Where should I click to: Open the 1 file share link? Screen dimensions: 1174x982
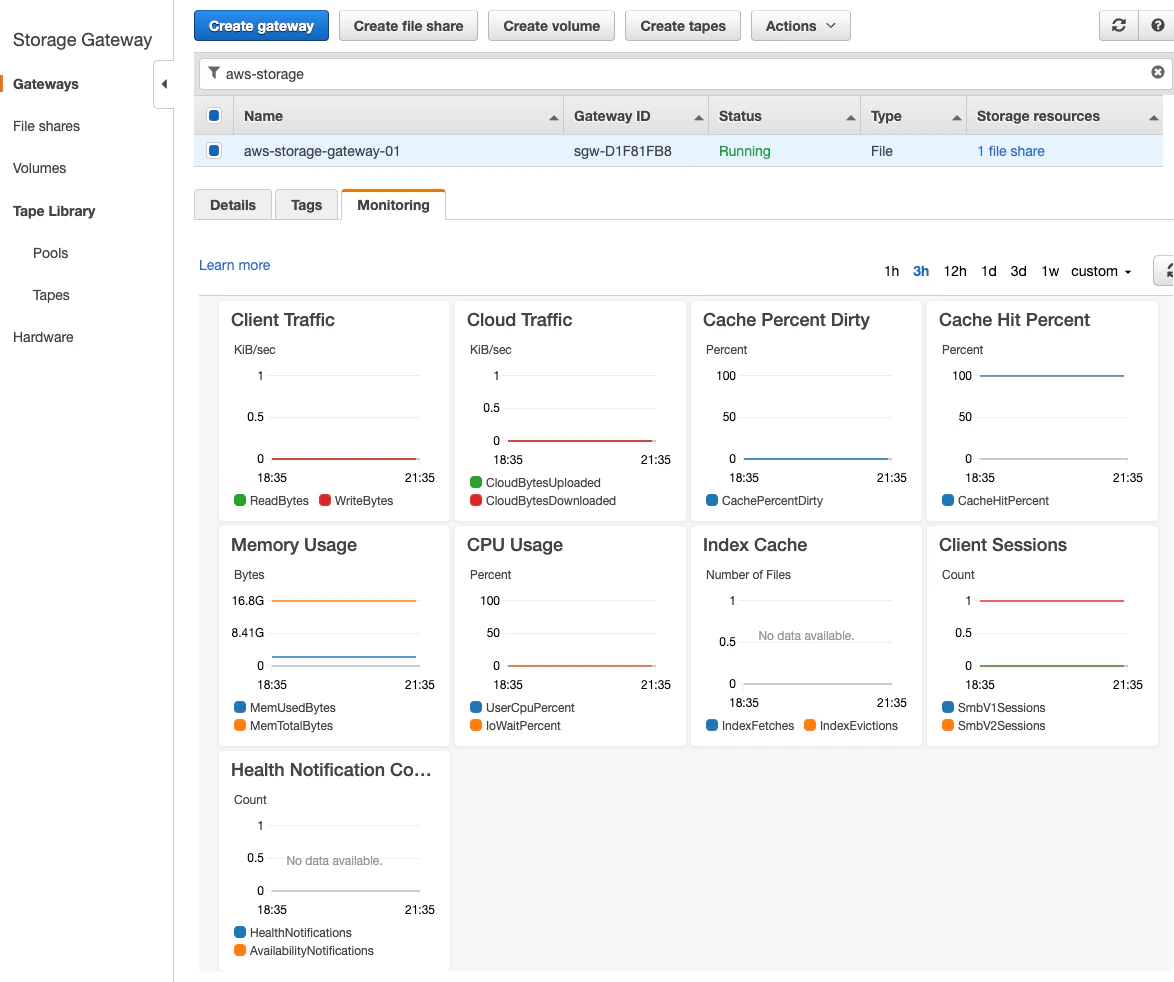pos(1010,151)
